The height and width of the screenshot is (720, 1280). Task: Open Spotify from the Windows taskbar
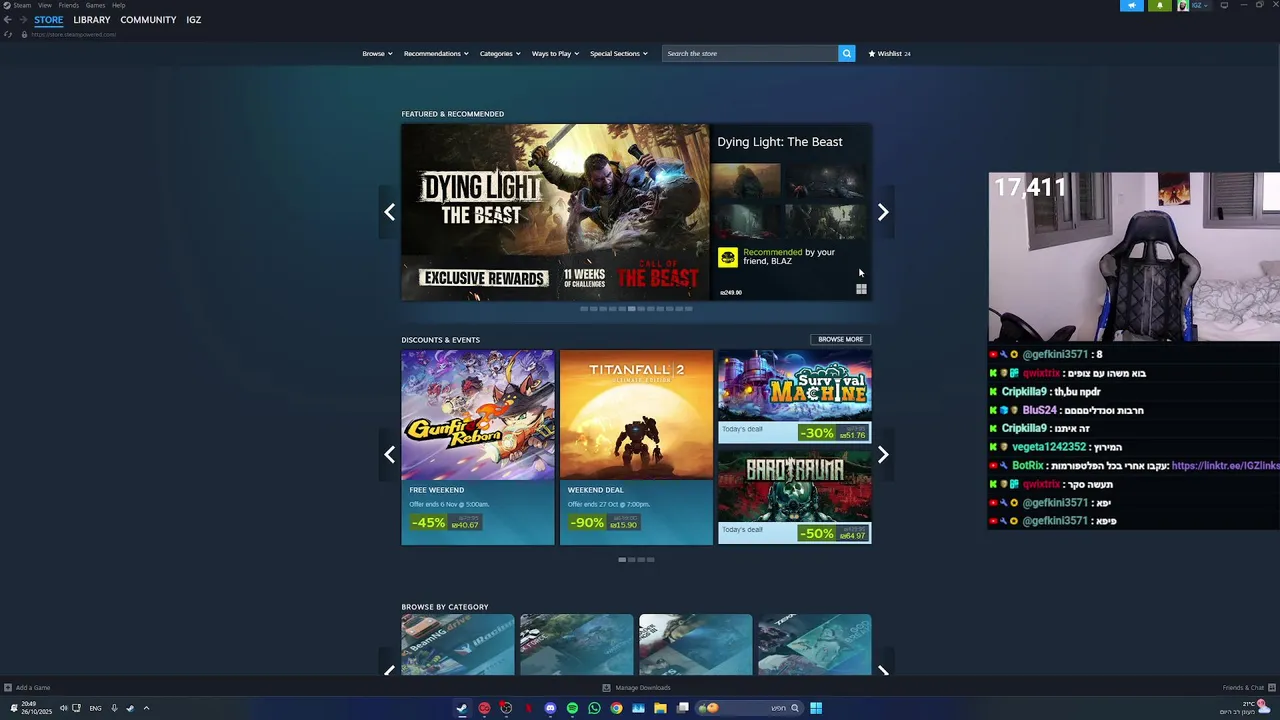(572, 708)
